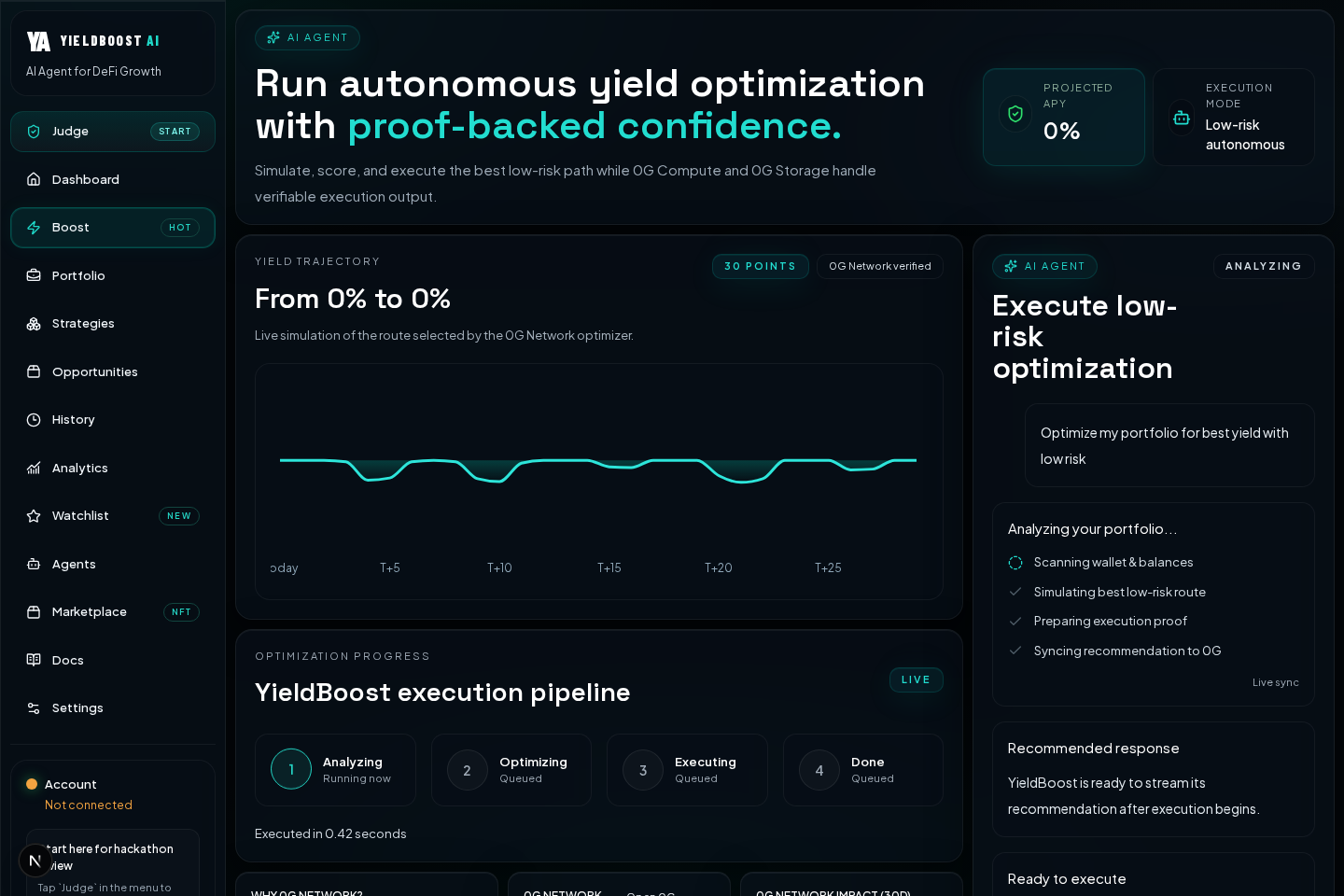Click the Optimize my portfolio prompt box
This screenshot has height=896, width=1344.
(x=1169, y=445)
